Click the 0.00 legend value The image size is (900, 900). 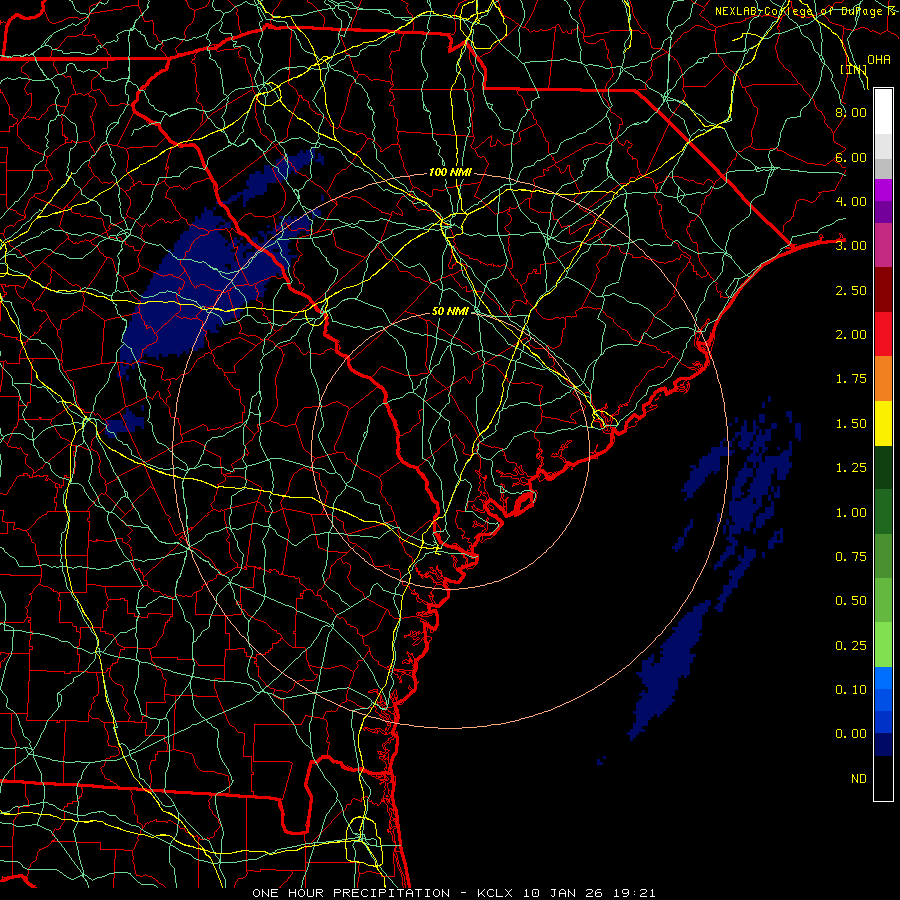[x=851, y=734]
